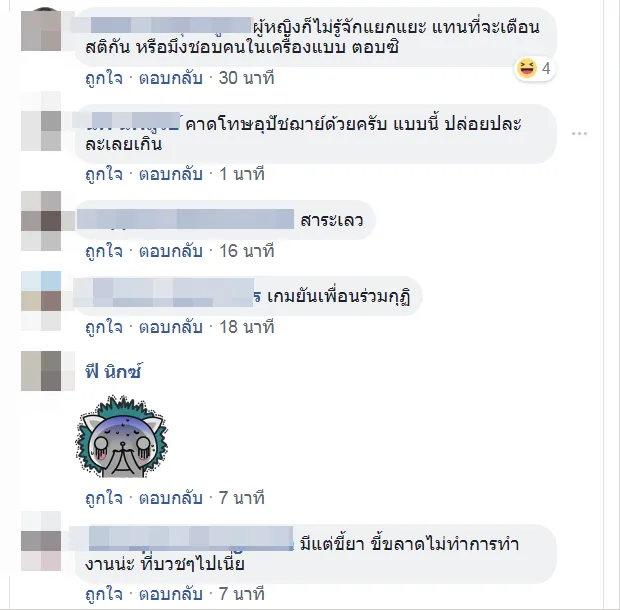
Task: Reply to the เกมยันเพื่อนร่วมกุฏิ comment
Action: (x=171, y=327)
